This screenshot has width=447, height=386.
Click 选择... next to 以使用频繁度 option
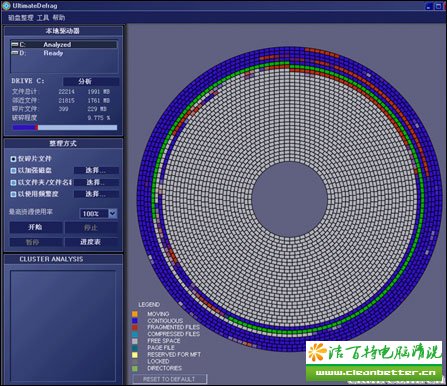coord(96,194)
